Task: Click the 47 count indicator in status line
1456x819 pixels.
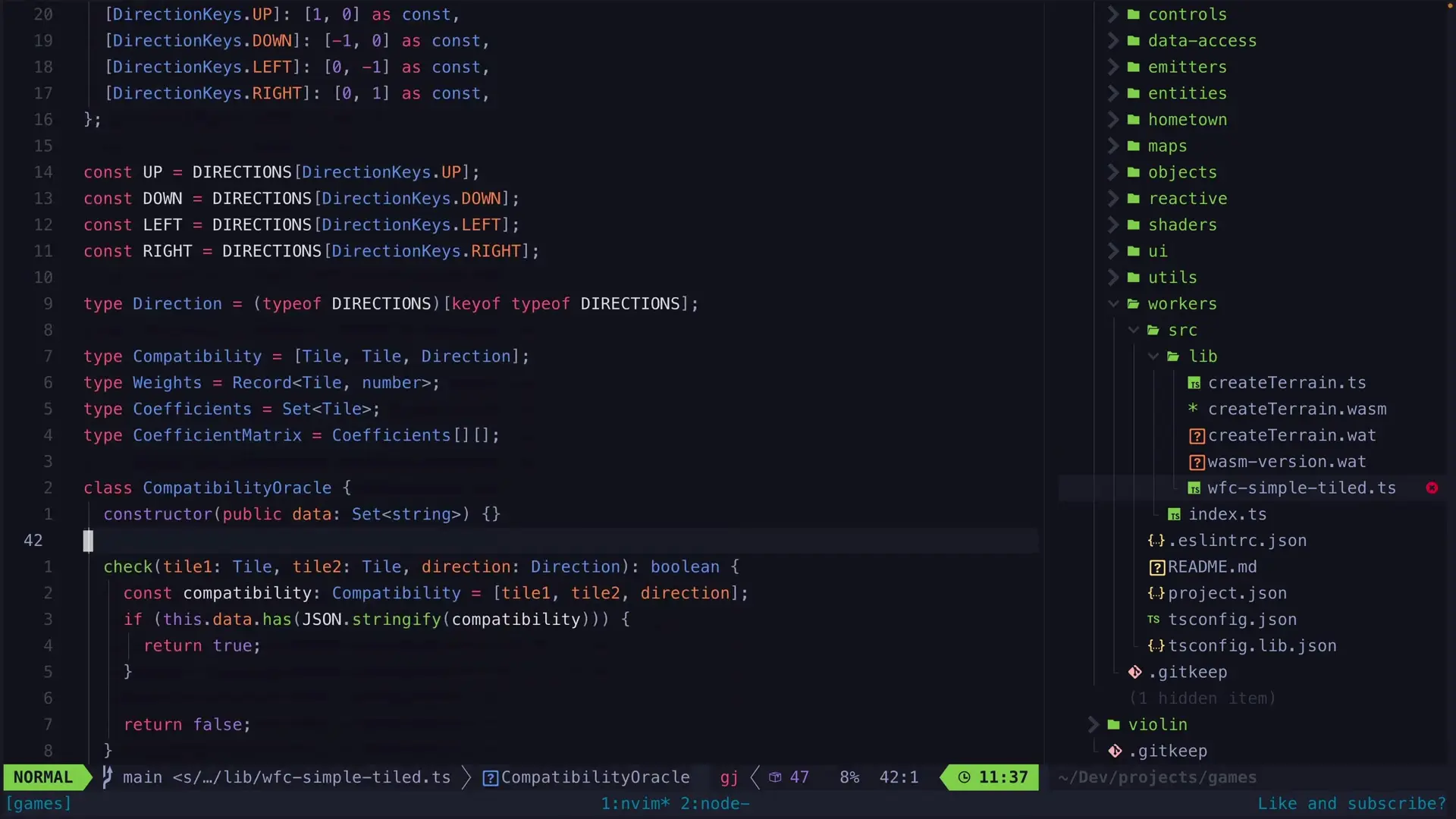Action: pyautogui.click(x=799, y=777)
